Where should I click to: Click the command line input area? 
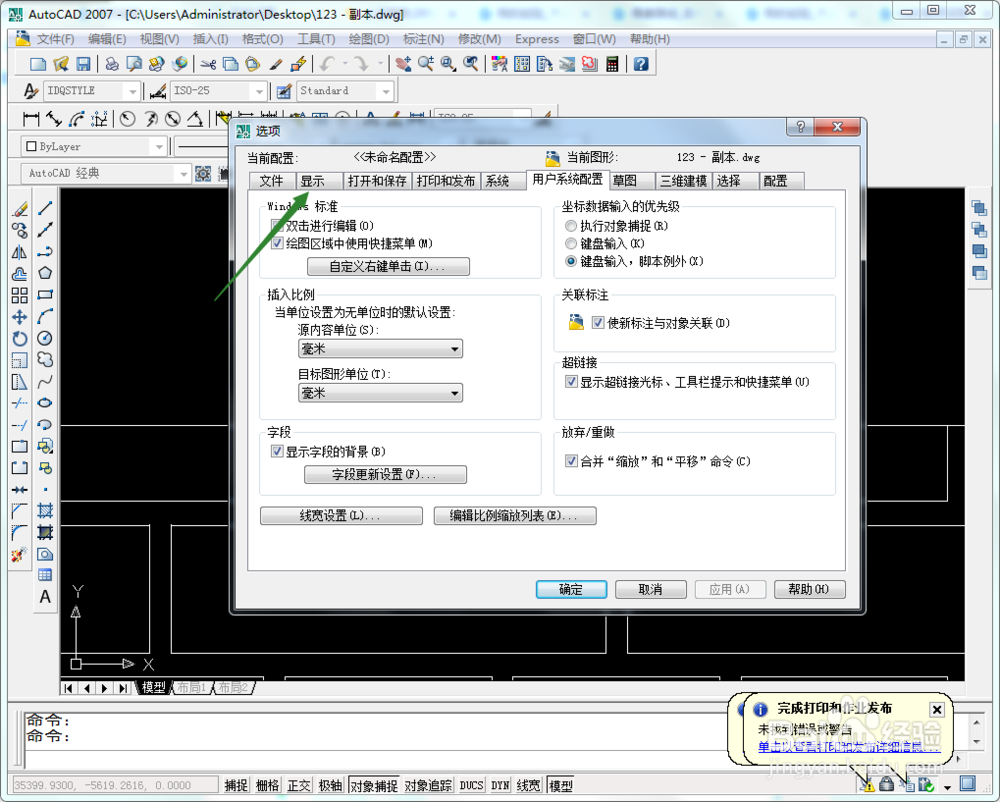point(376,759)
